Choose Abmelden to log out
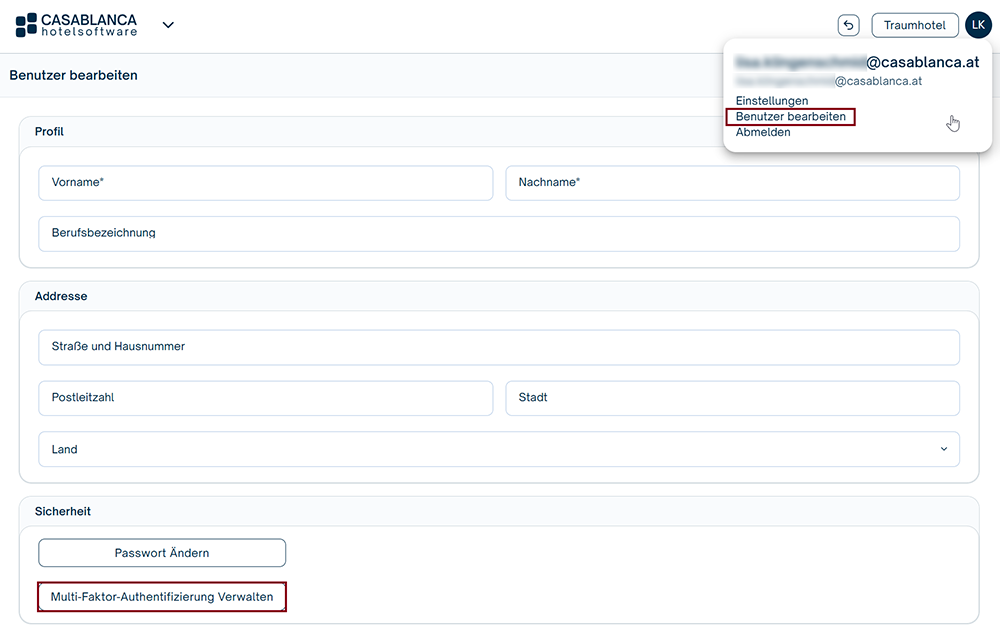The width and height of the screenshot is (1000, 644). pos(763,132)
